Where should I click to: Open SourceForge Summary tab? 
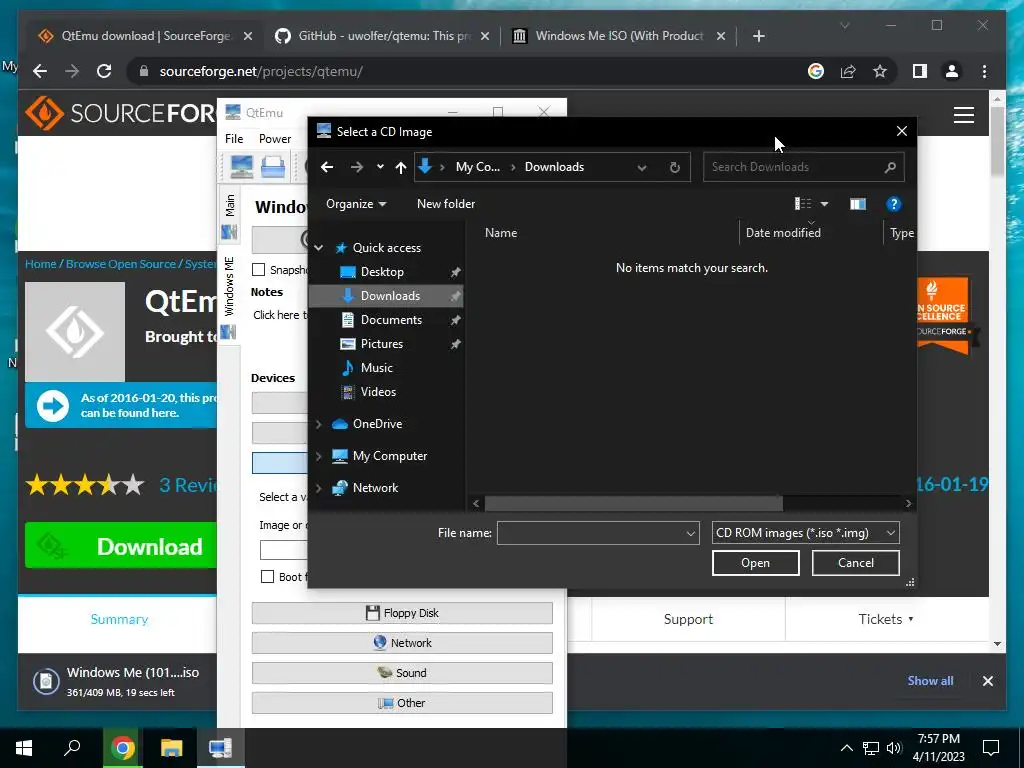pyautogui.click(x=120, y=619)
